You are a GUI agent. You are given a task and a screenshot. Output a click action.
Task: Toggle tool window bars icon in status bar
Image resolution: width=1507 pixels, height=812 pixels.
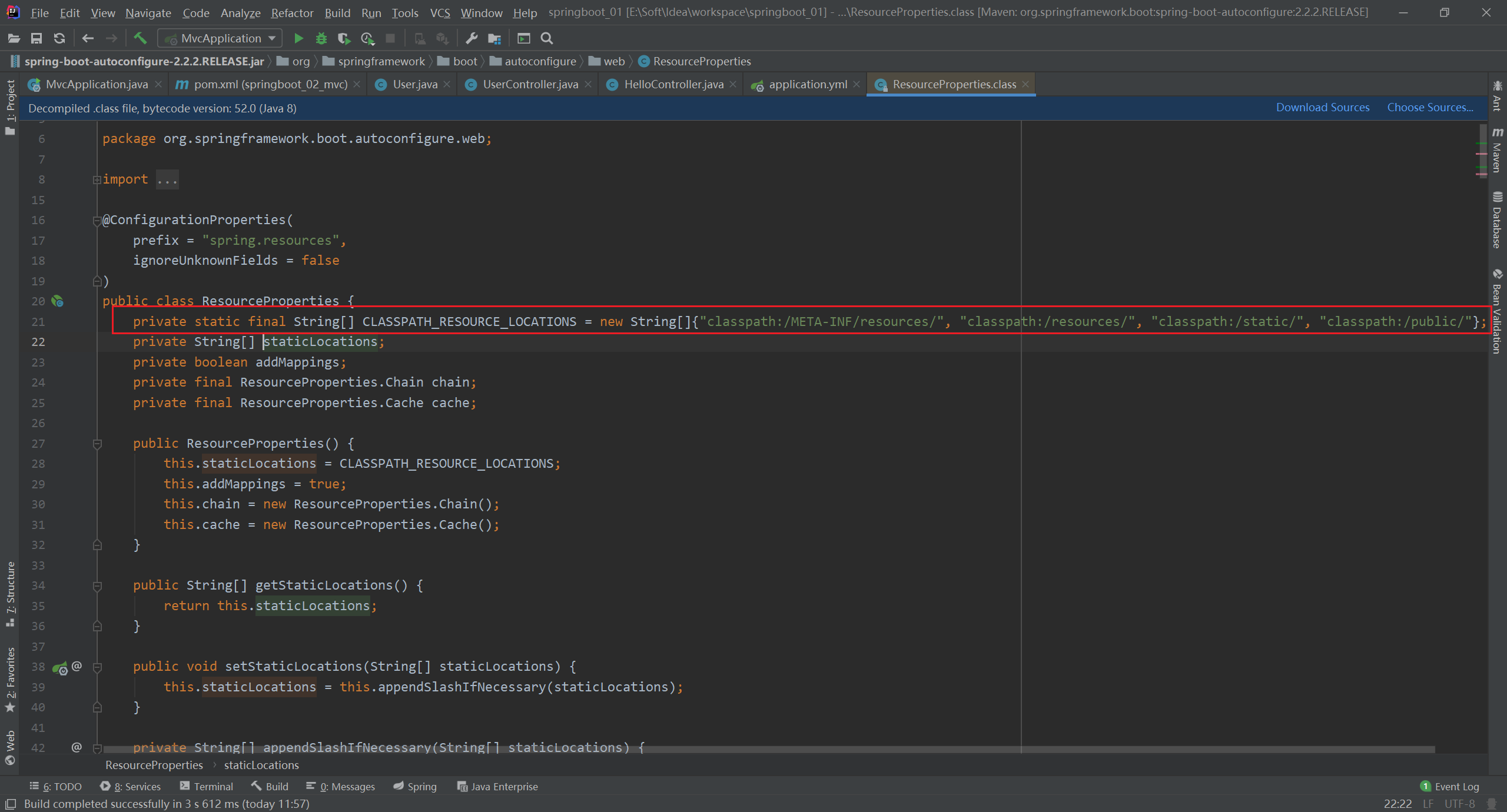[x=10, y=804]
